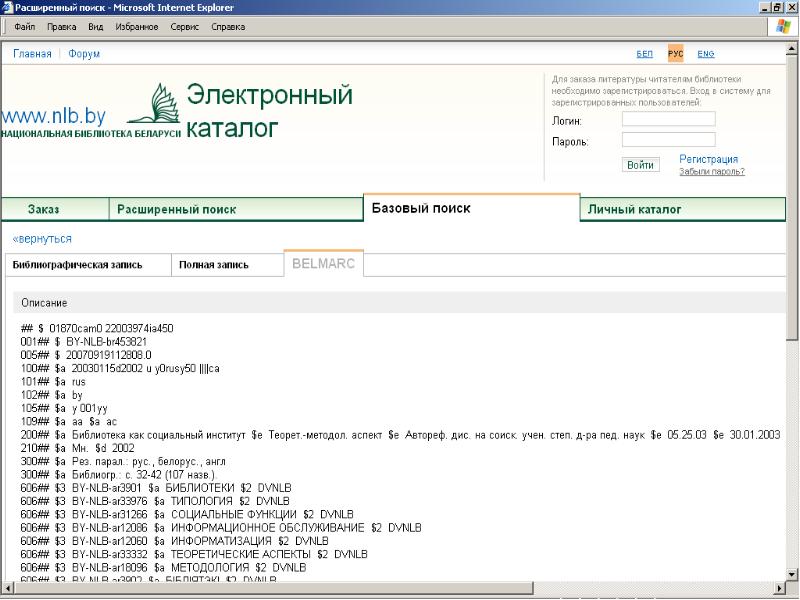Switch to the Расширенный поиск tab
Viewport: 800px width, 600px height.
(176, 209)
